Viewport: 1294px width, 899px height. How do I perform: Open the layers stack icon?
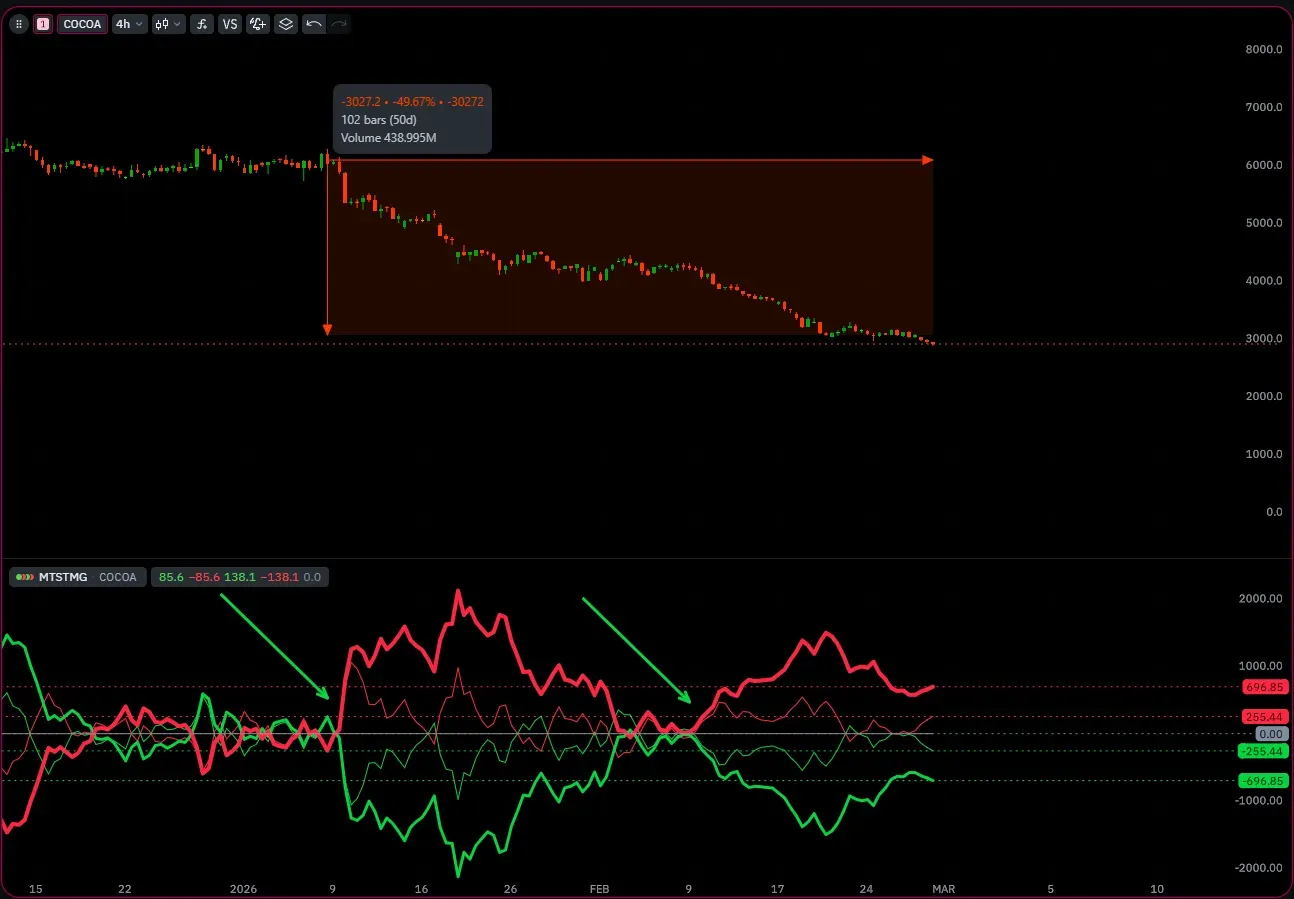[x=286, y=24]
